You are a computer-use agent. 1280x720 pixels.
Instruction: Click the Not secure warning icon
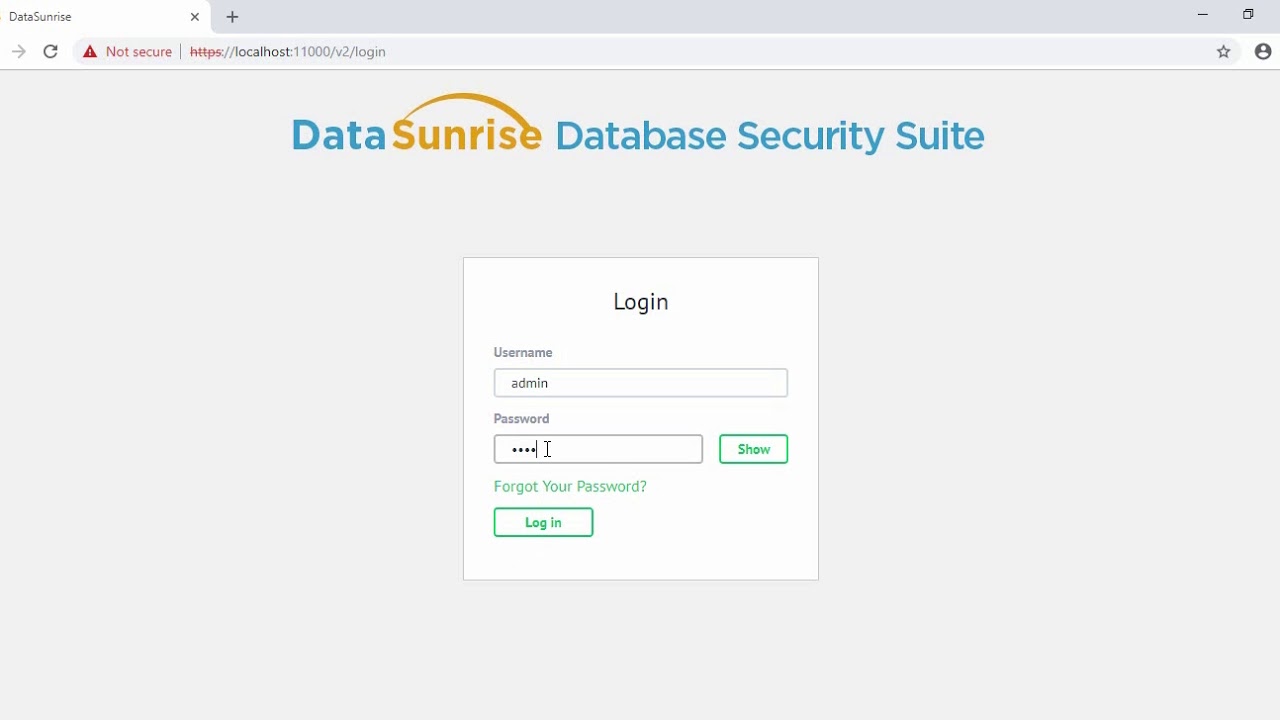click(x=90, y=51)
